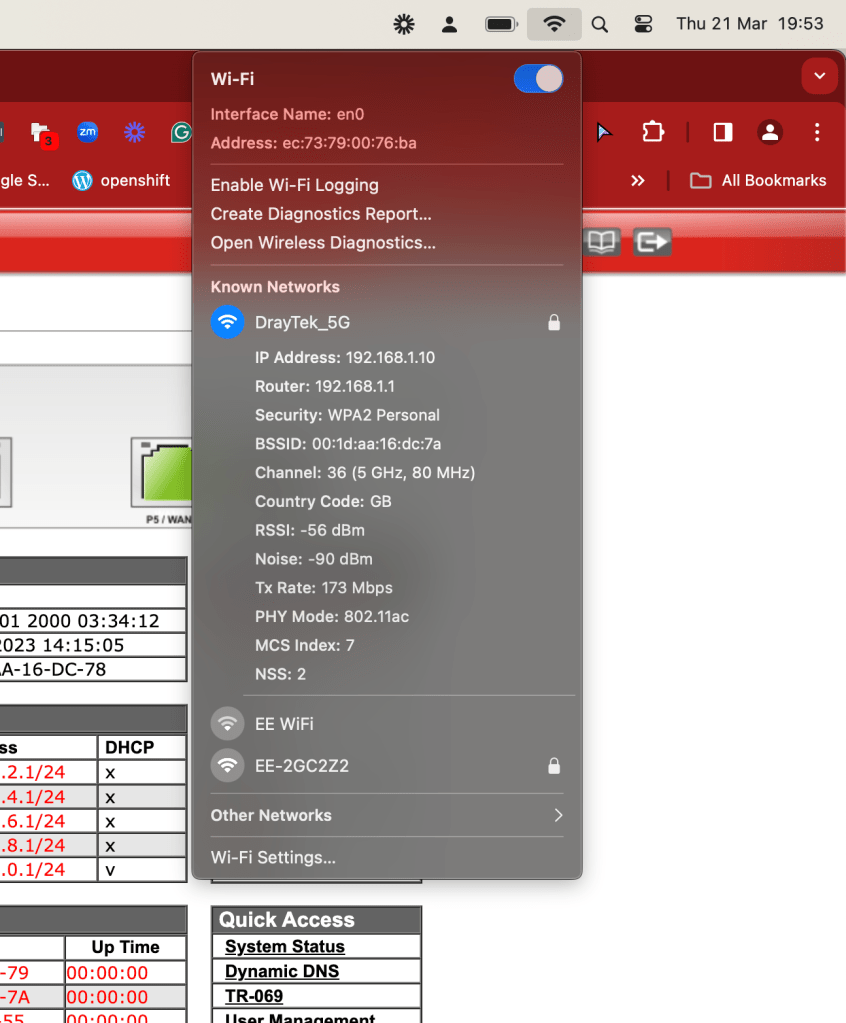The image size is (846, 1023).
Task: Click the 2023 14:15:05 table cell
Action: [x=93, y=645]
